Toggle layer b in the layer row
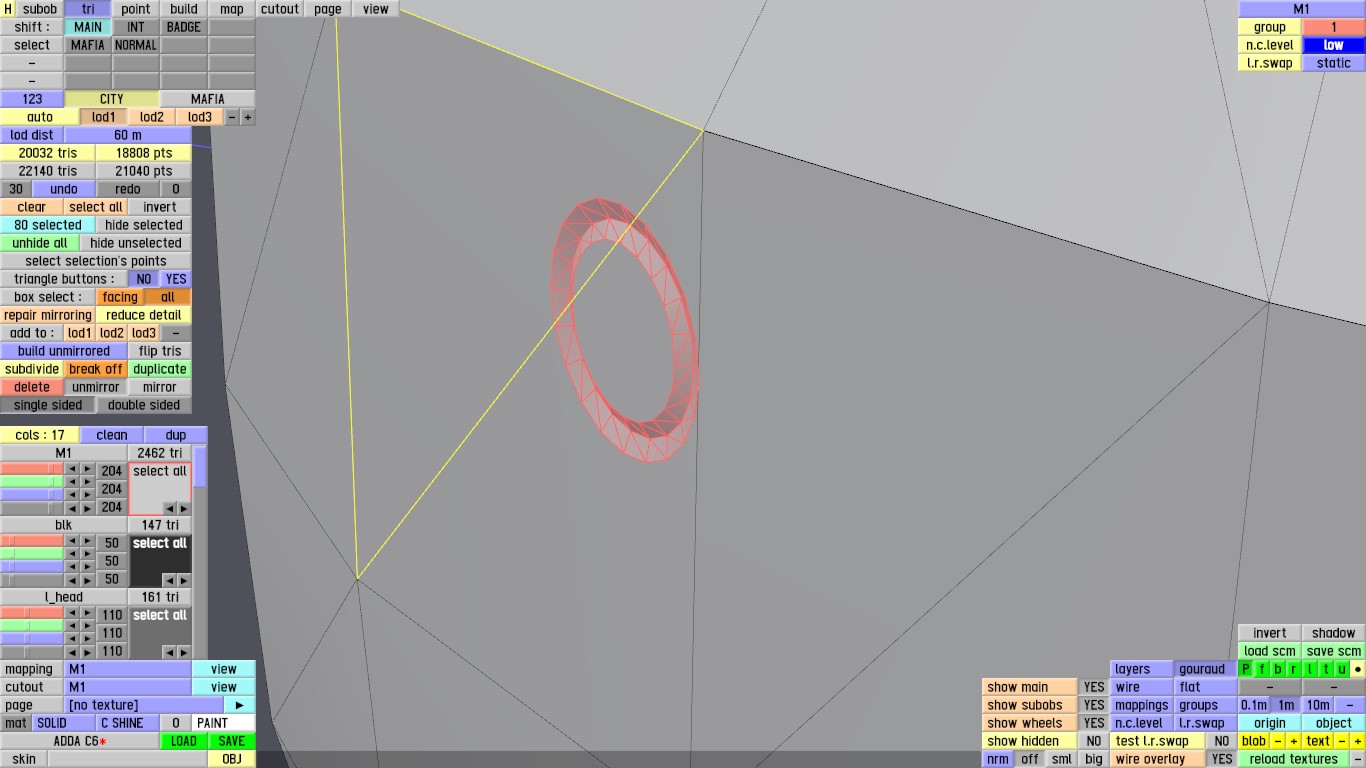This screenshot has height=768, width=1366. [x=1278, y=669]
